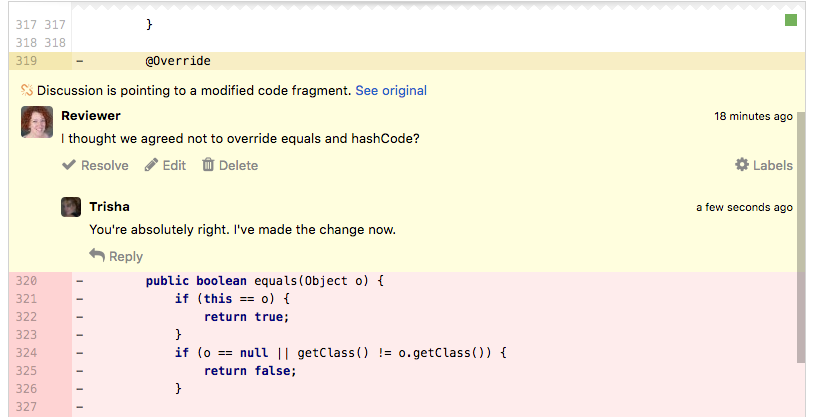Click the Reviewer author name
This screenshot has height=417, width=815.
point(91,115)
